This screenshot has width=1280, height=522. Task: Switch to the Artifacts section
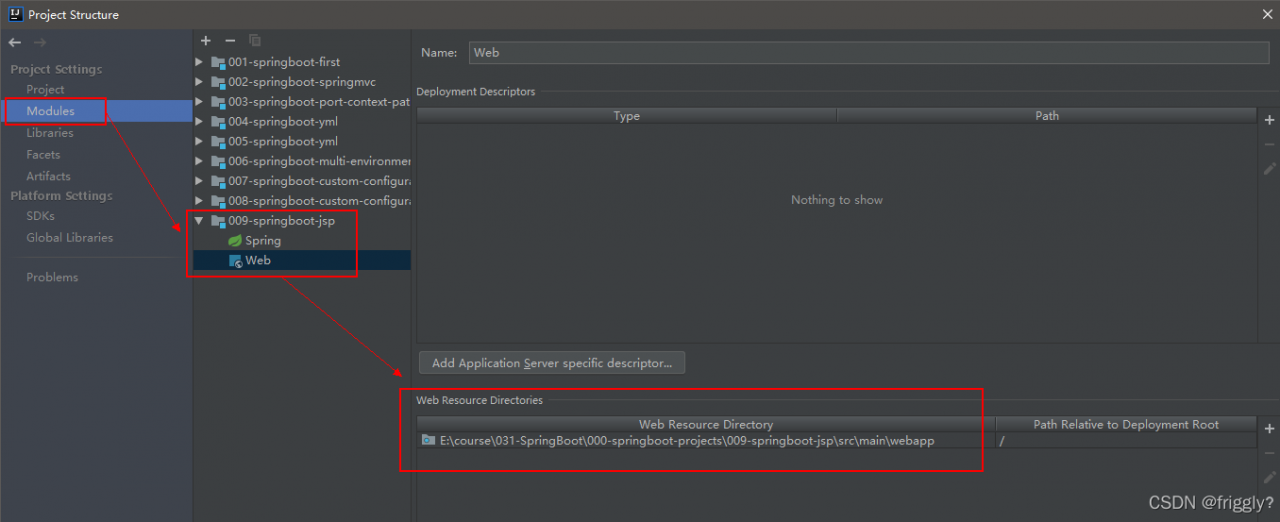[x=48, y=176]
